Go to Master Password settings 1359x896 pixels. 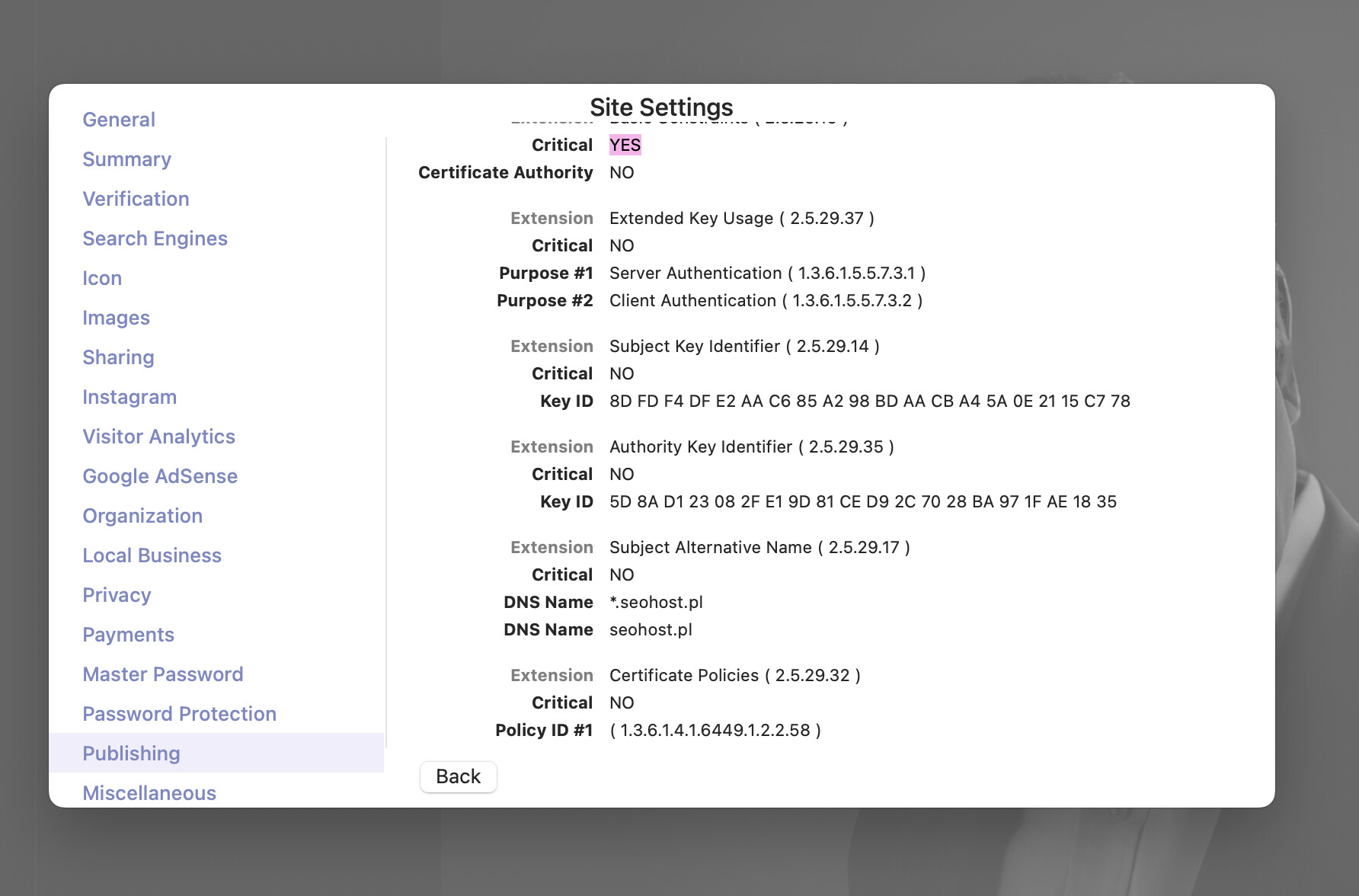pos(163,674)
